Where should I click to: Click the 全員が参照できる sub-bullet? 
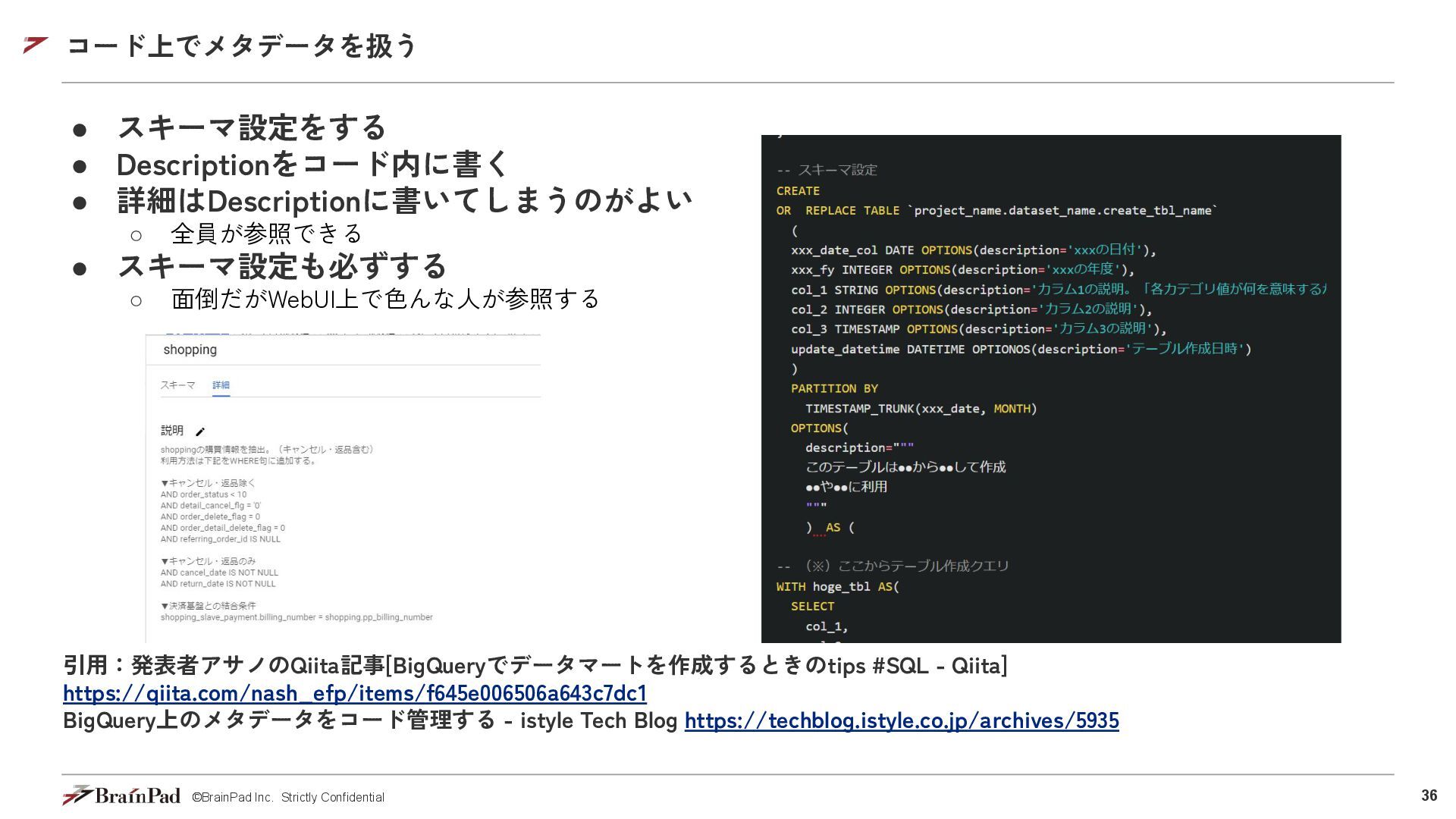266,234
